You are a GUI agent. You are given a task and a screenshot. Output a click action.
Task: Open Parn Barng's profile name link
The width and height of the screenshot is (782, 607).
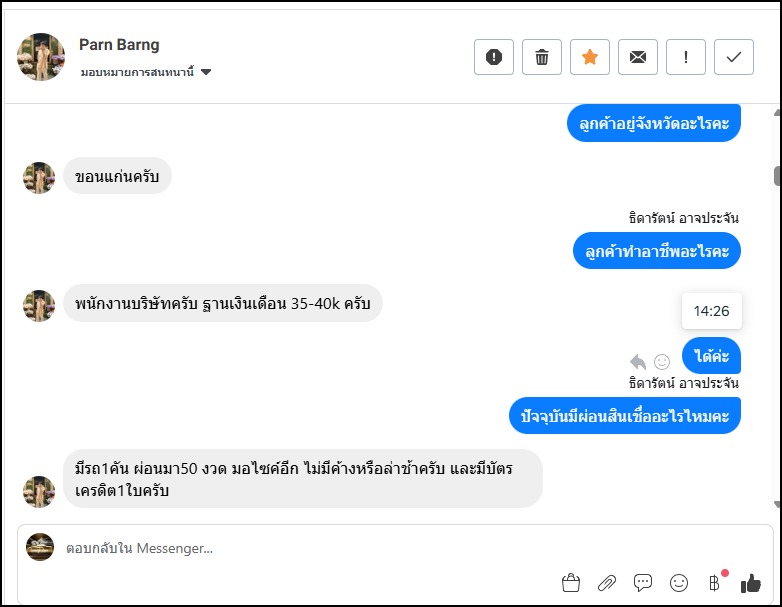[x=119, y=45]
